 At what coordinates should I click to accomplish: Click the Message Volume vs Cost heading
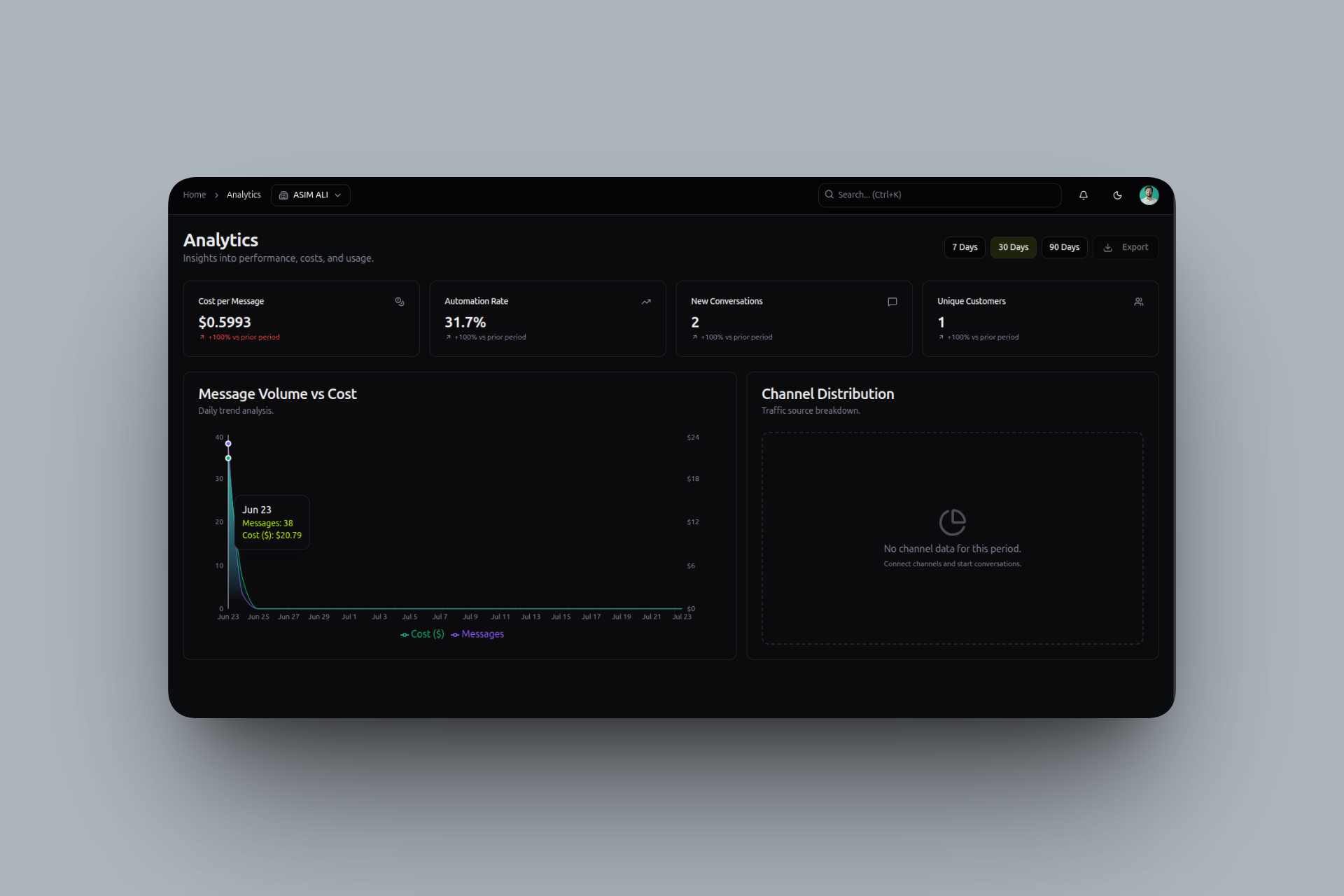[277, 394]
